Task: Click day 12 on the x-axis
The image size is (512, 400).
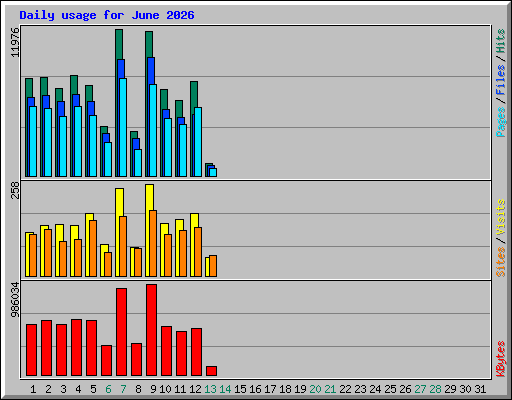Action: 195,389
